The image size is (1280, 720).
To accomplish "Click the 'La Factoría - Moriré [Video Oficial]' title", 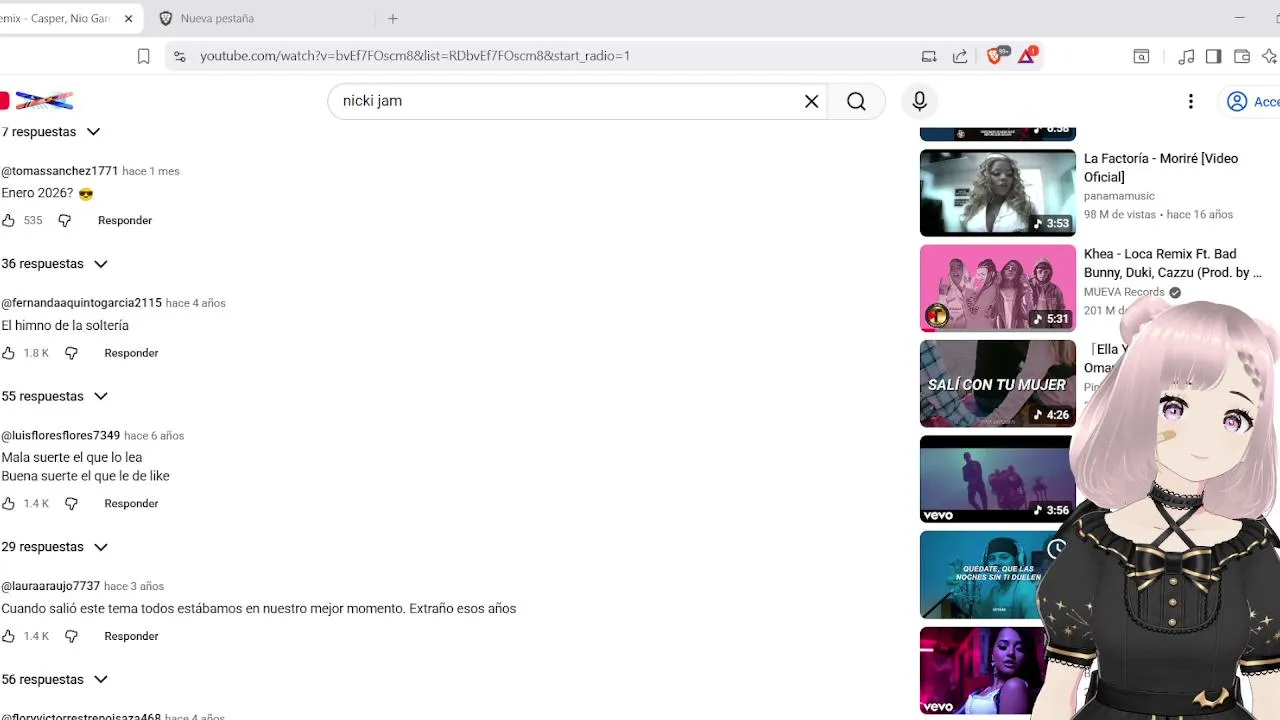I will pyautogui.click(x=1160, y=168).
